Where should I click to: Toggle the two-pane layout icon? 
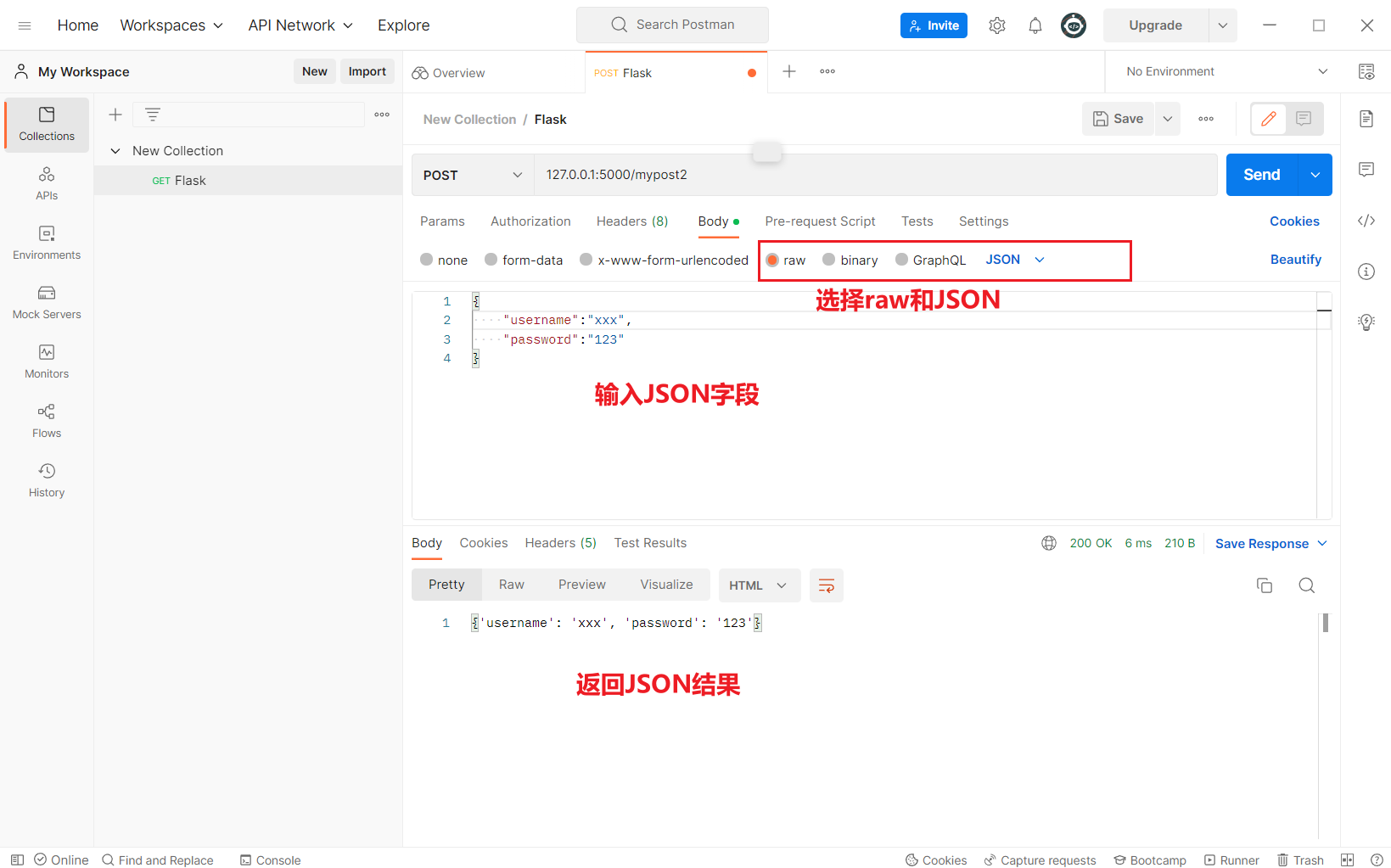pyautogui.click(x=1347, y=860)
